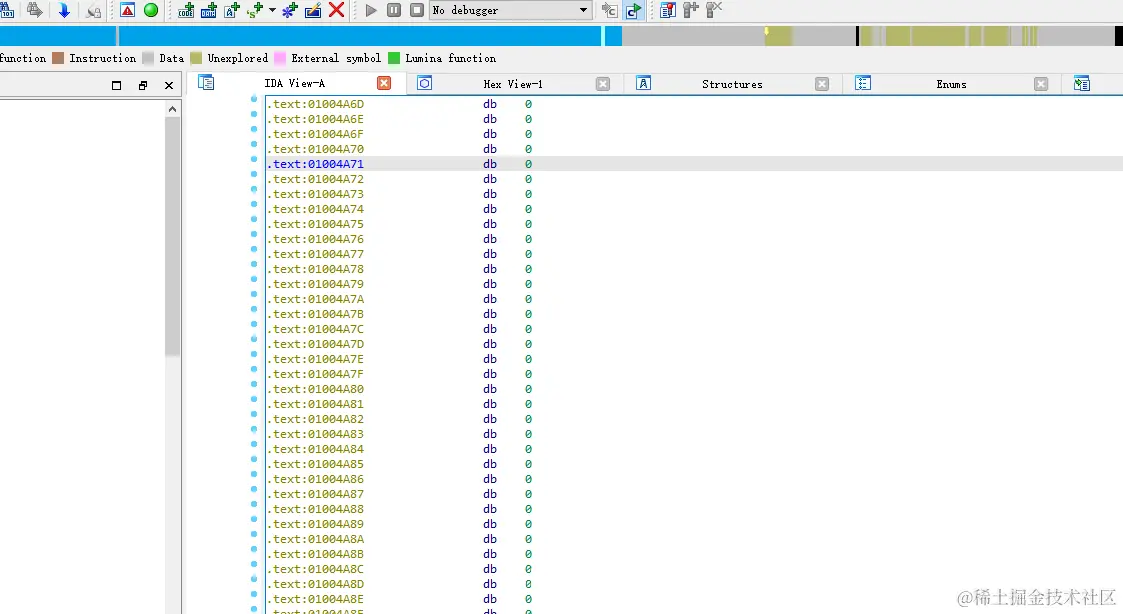Image resolution: width=1123 pixels, height=614 pixels.
Task: Select address line .text:01004A80
Action: click(316, 389)
